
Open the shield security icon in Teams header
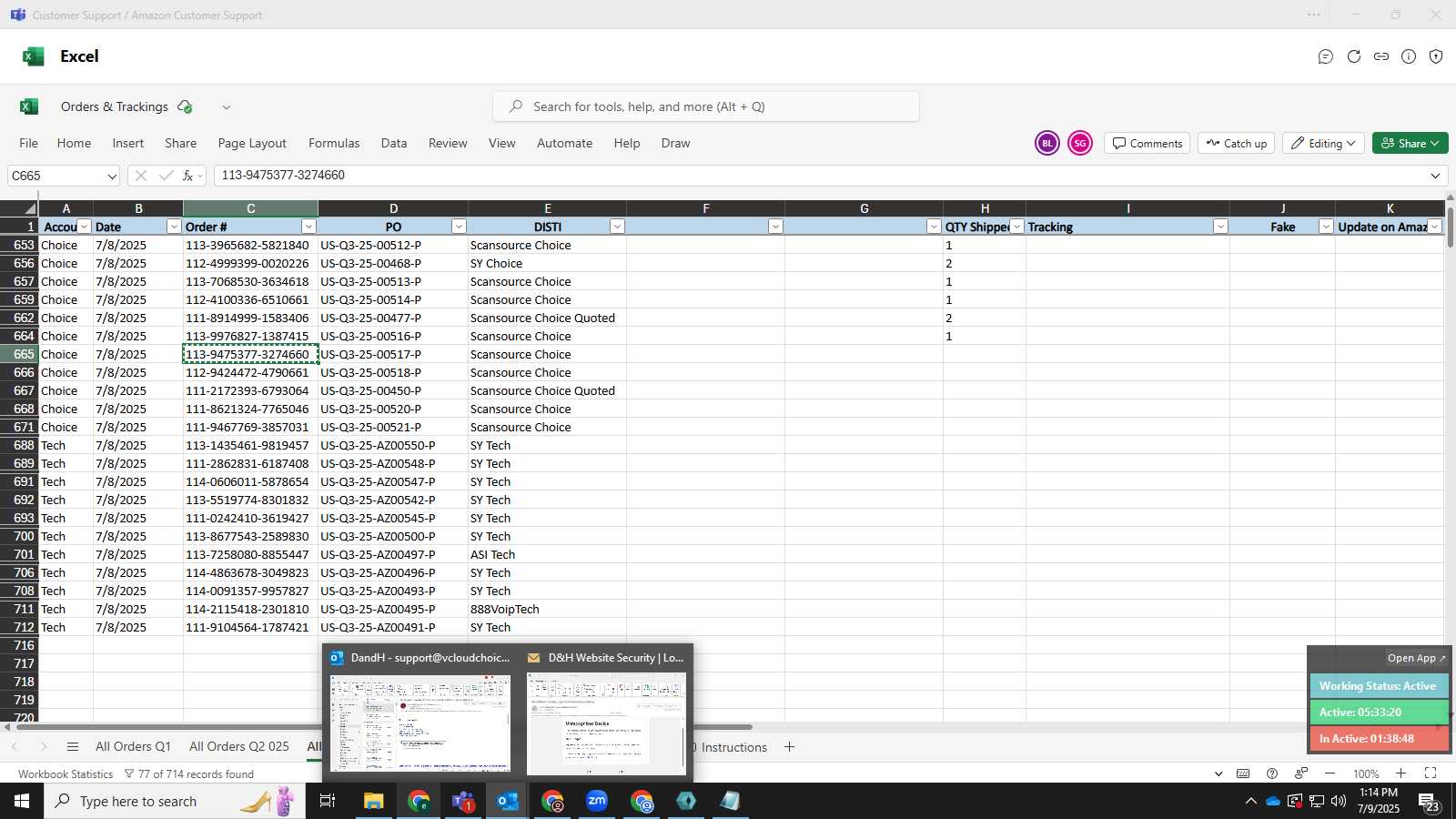1436,56
